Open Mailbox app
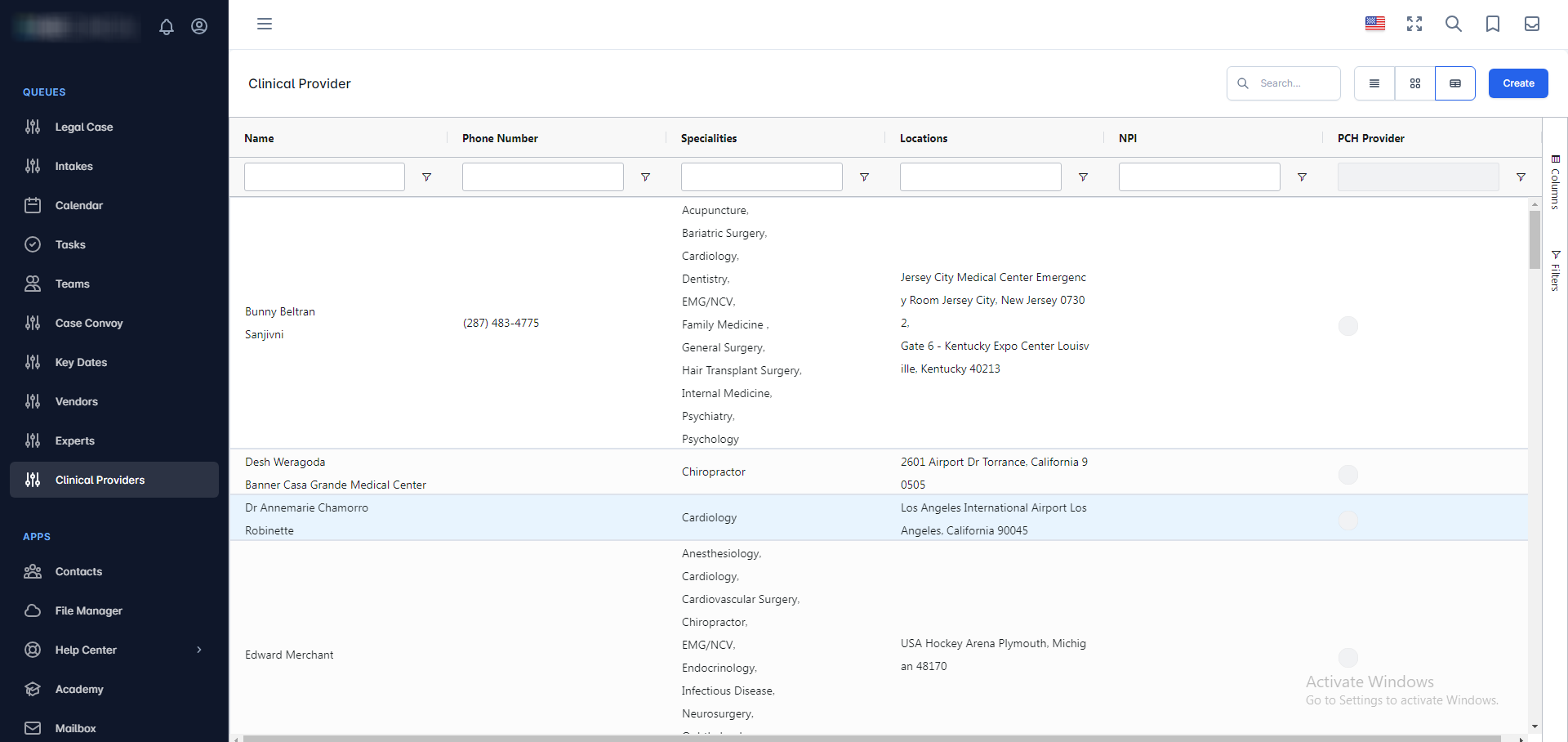The width and height of the screenshot is (1568, 742). 114,728
